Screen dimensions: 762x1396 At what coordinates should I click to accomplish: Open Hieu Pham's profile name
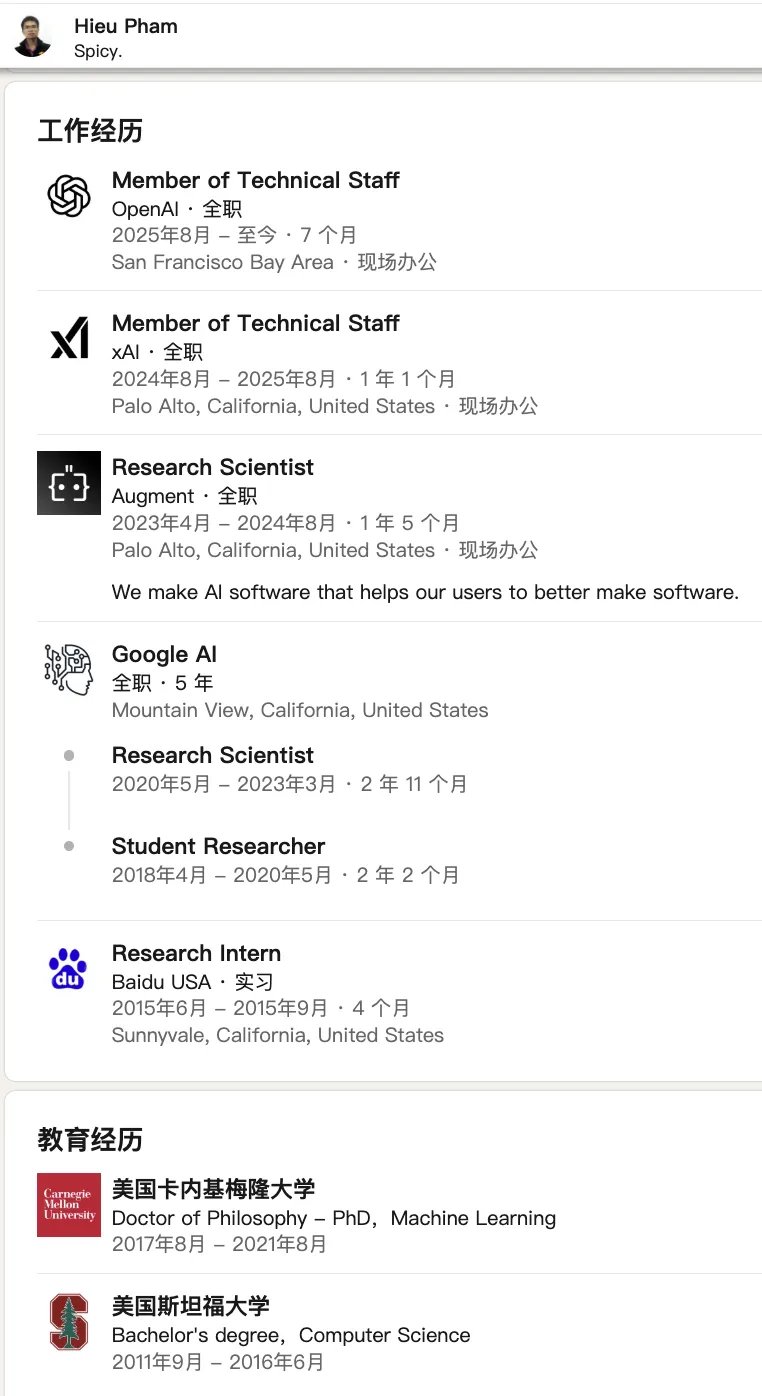(x=126, y=26)
